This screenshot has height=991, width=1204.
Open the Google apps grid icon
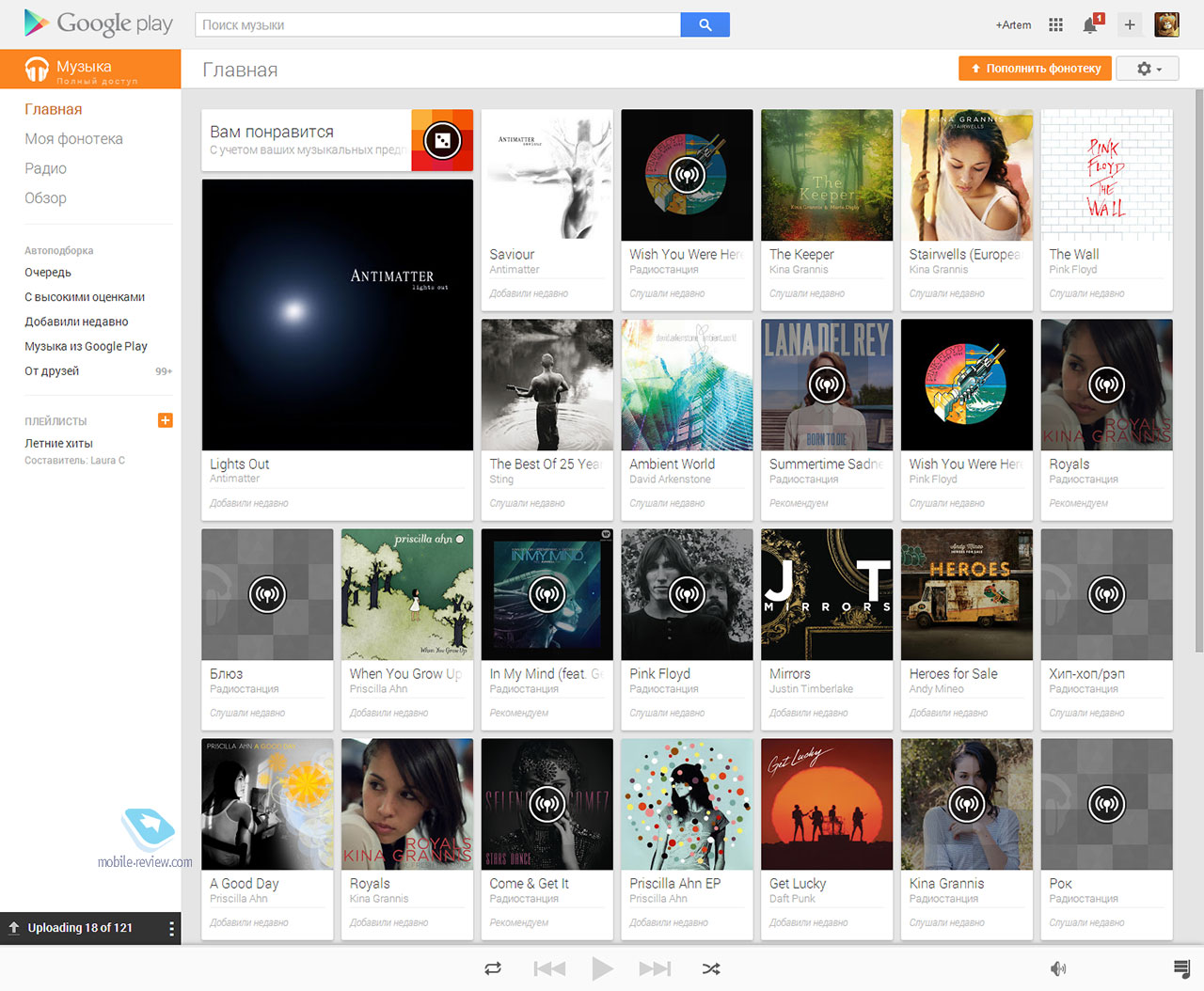1055,25
